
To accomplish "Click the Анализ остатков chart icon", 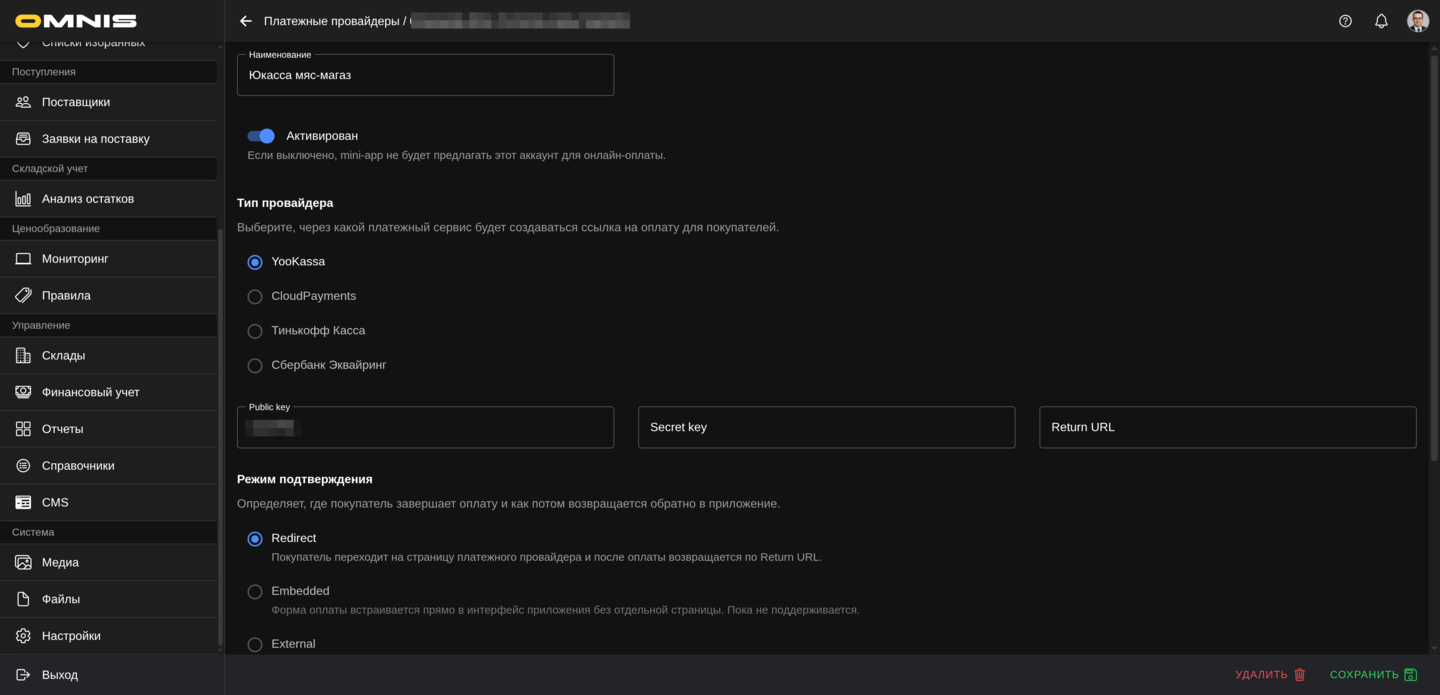I will (23, 199).
